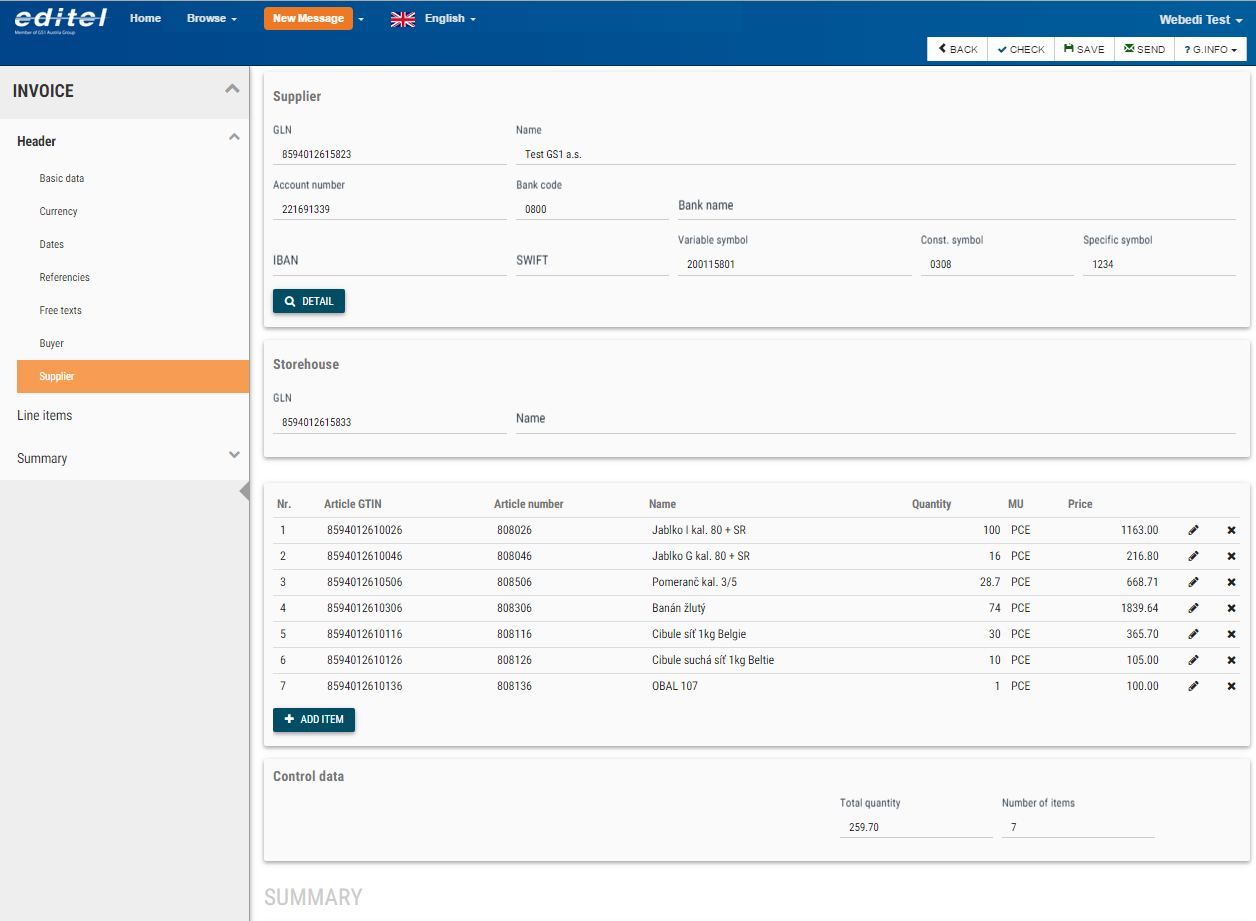Click price 1839.64
Viewport: 1256px width, 921px height.
pos(1139,608)
